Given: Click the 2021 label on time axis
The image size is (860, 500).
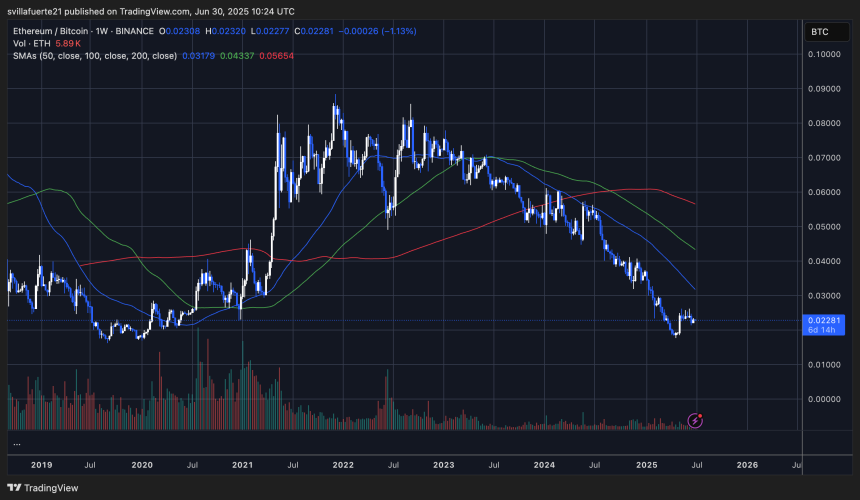Looking at the screenshot, I should point(242,465).
